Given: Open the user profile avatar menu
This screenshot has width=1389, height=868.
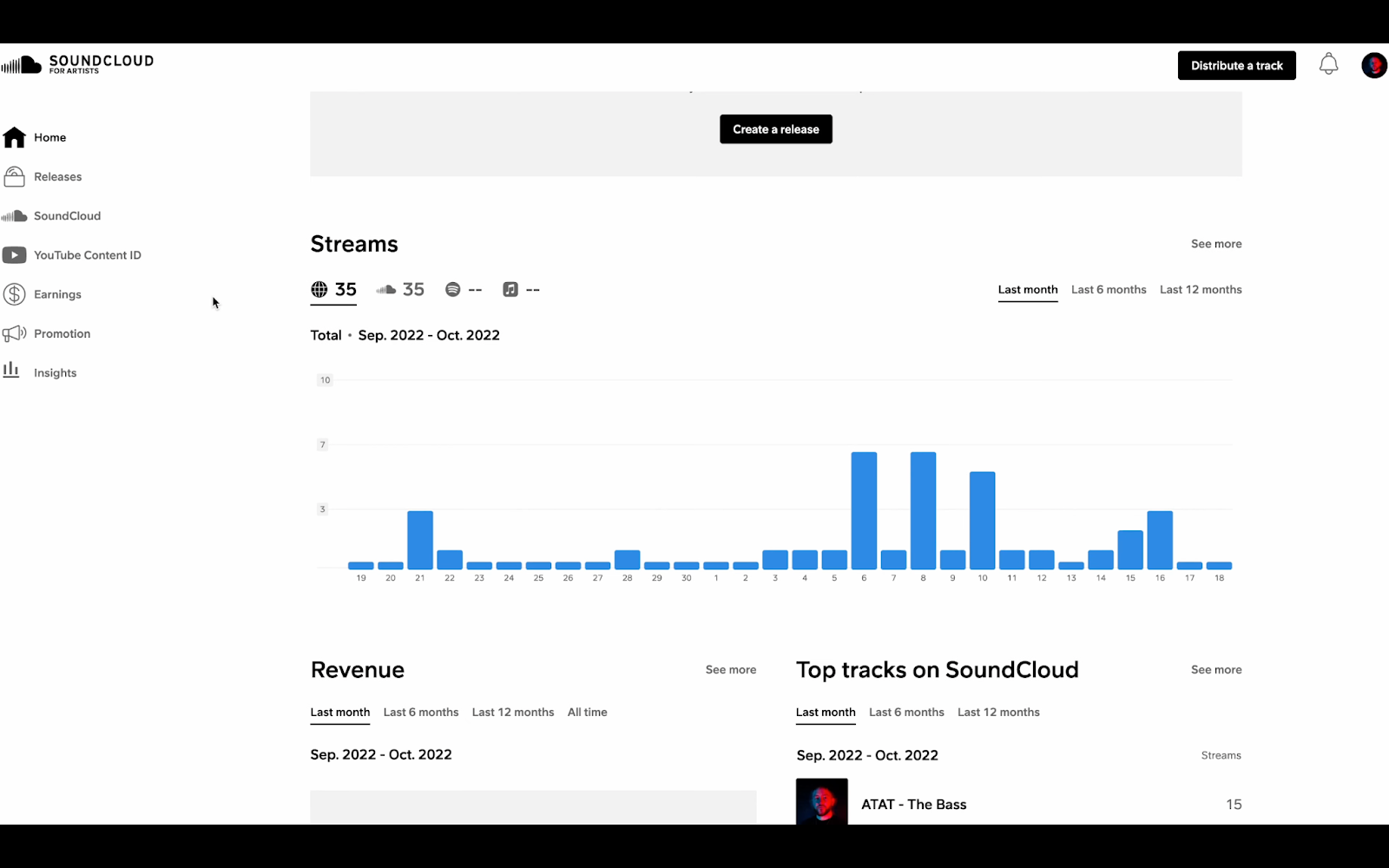Looking at the screenshot, I should (1374, 65).
